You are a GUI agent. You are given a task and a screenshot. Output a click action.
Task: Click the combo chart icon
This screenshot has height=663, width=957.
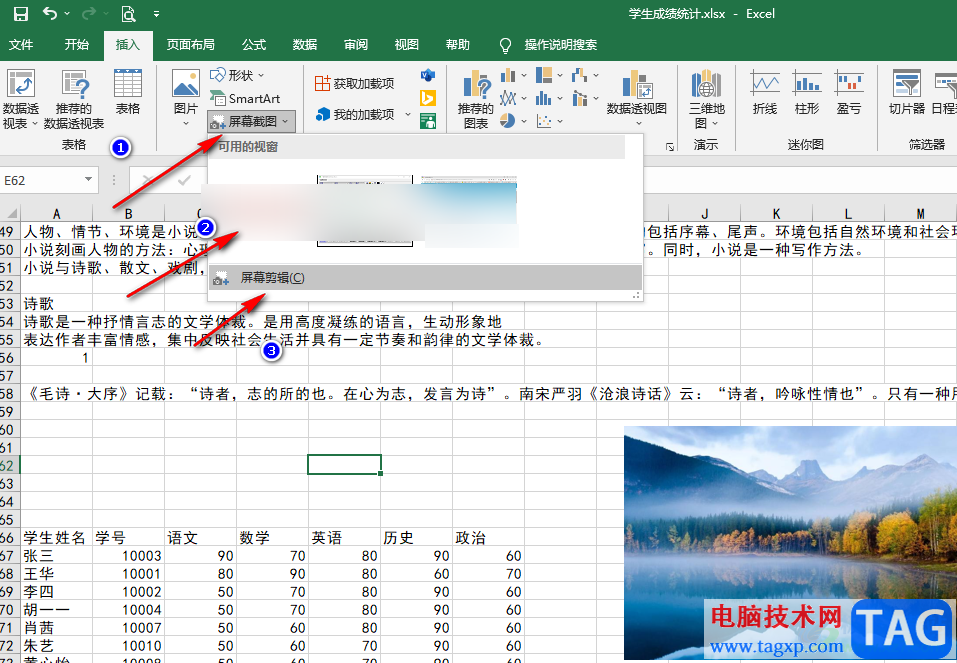tap(580, 98)
